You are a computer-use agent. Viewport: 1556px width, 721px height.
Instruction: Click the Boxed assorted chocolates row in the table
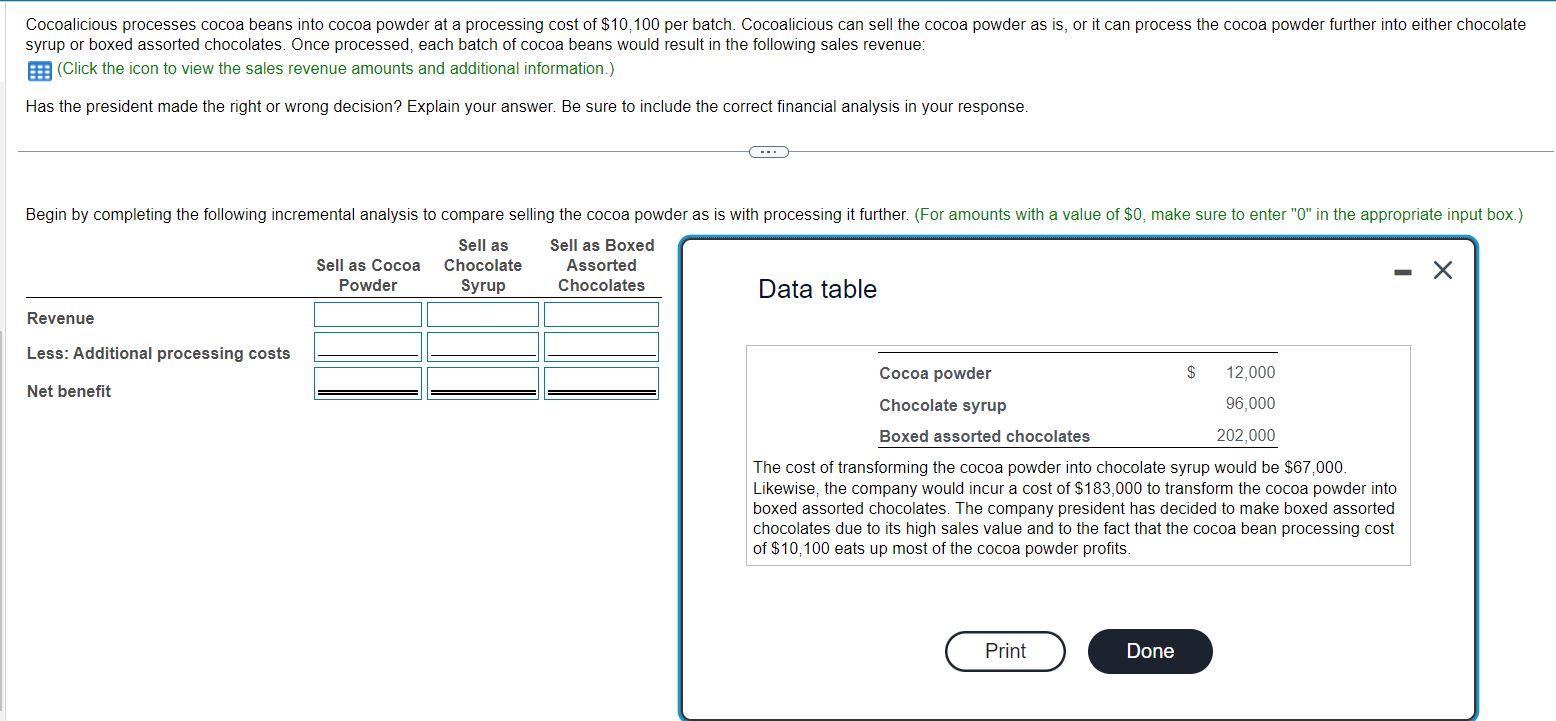[982, 436]
